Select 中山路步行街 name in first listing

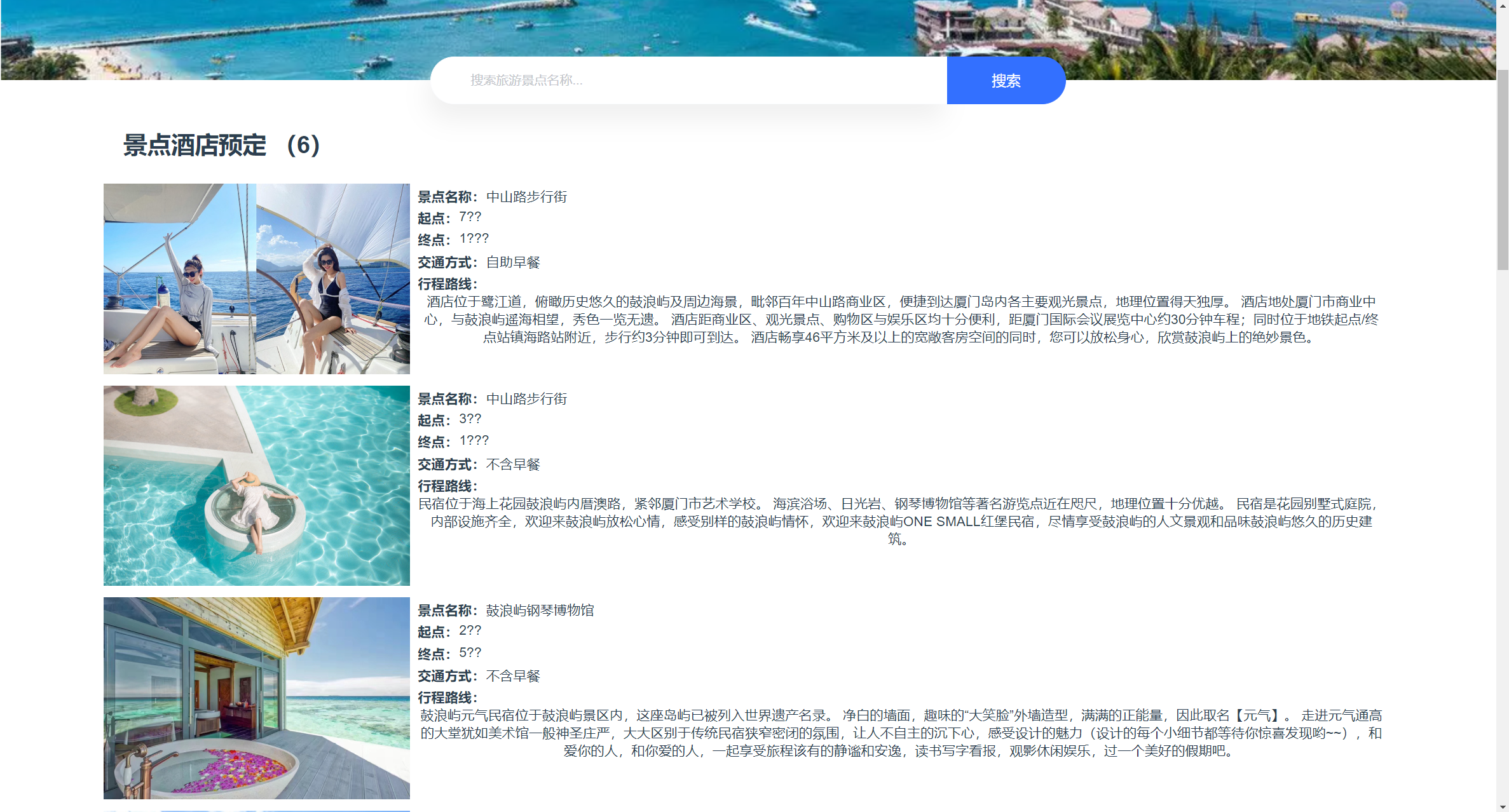coord(526,197)
